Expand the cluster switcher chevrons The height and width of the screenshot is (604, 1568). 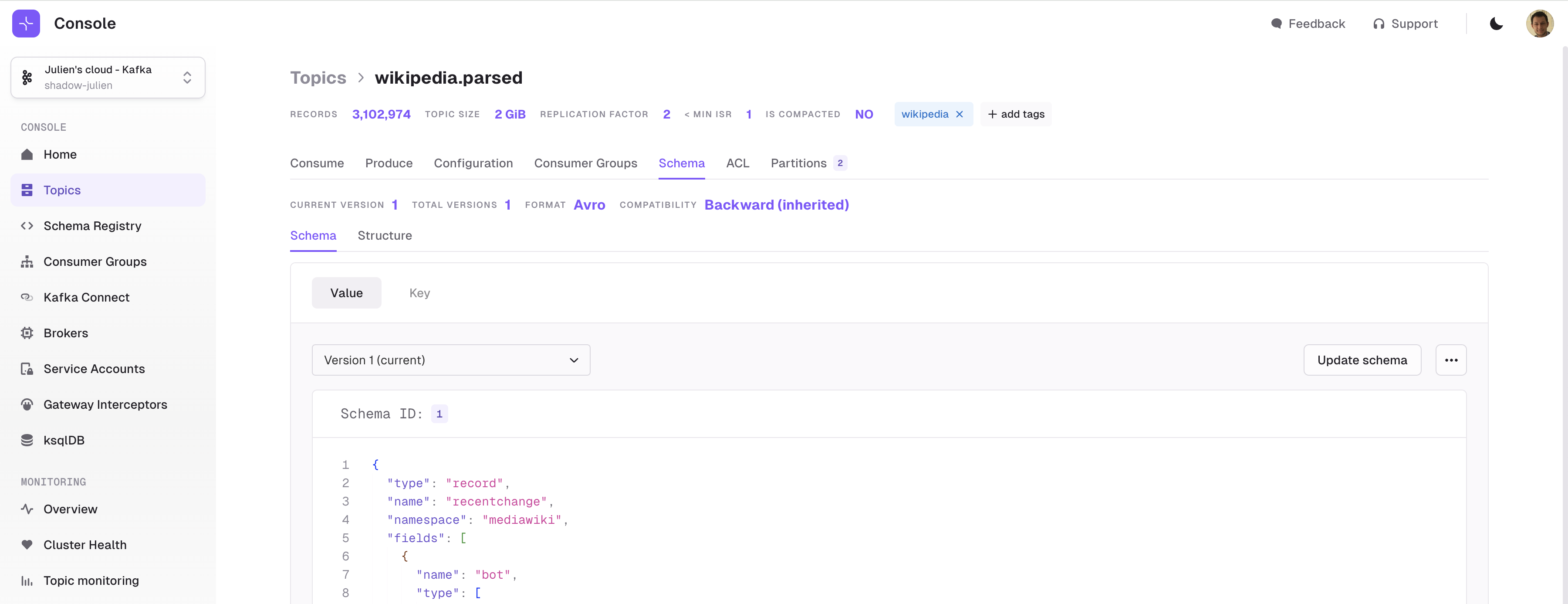pos(187,77)
